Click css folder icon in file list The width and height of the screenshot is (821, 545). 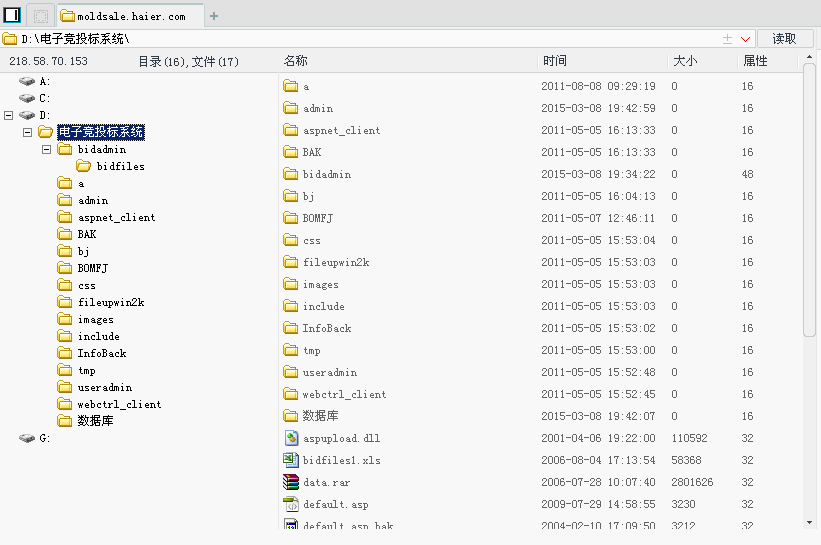click(x=291, y=240)
